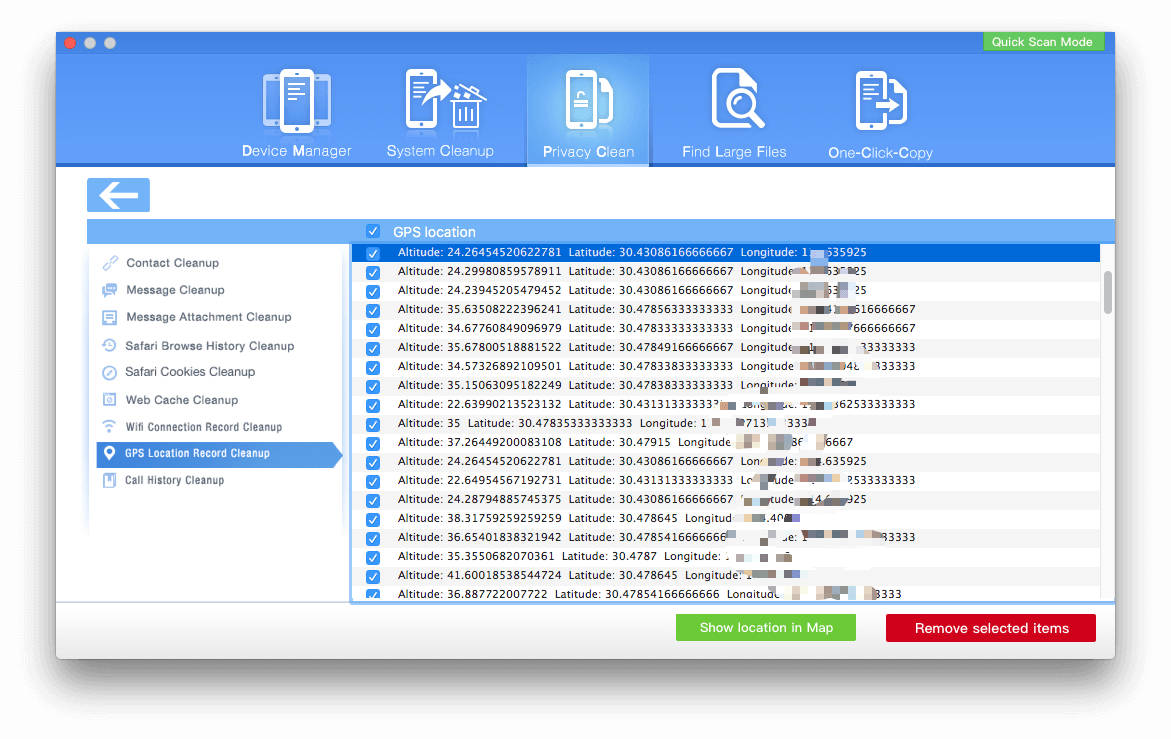Select the row with Altitude 35 Latitude 30.47835333333333
This screenshot has width=1171, height=739.
pyautogui.click(x=726, y=423)
